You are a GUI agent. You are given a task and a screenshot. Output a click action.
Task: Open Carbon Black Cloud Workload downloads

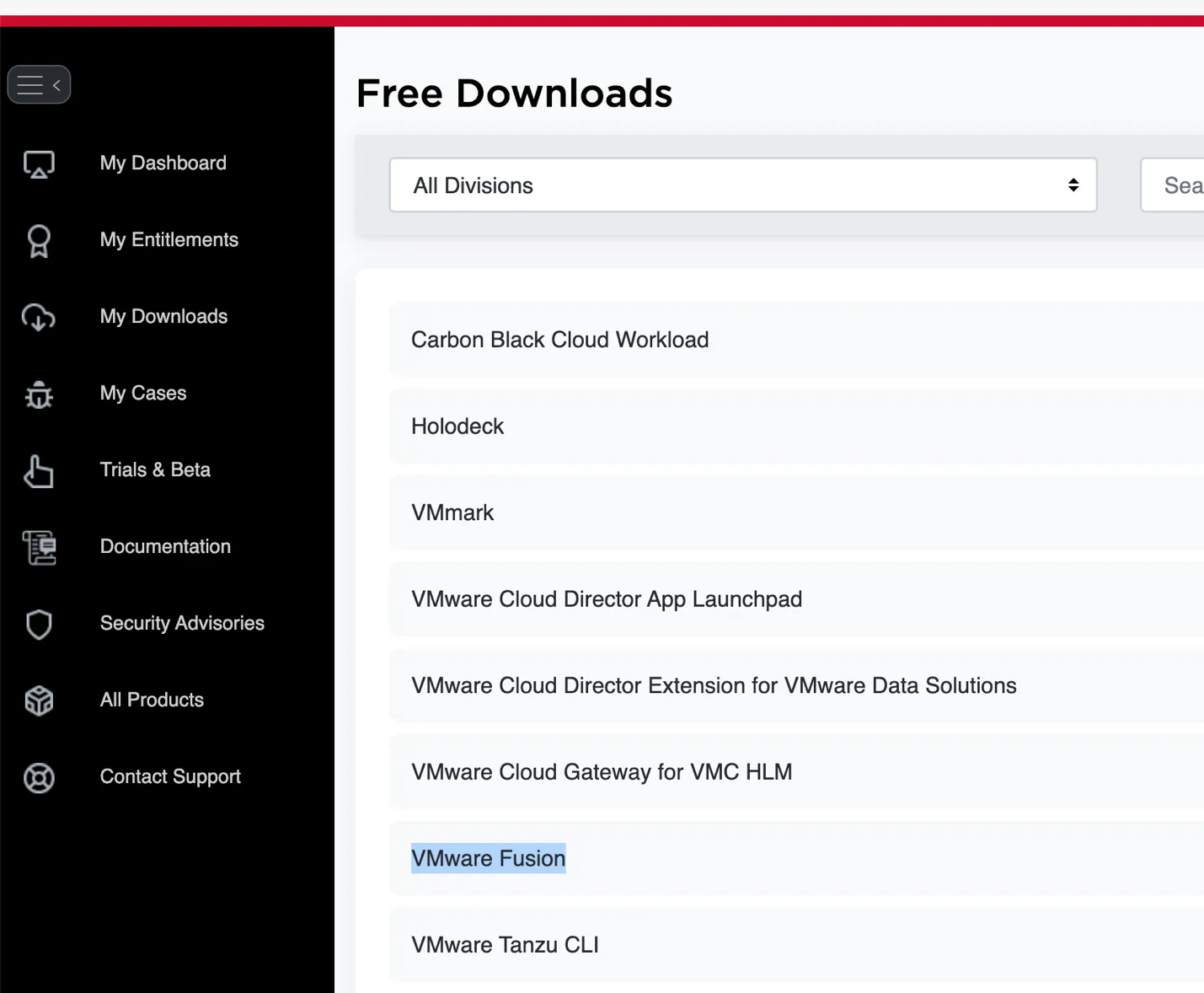pyautogui.click(x=796, y=340)
